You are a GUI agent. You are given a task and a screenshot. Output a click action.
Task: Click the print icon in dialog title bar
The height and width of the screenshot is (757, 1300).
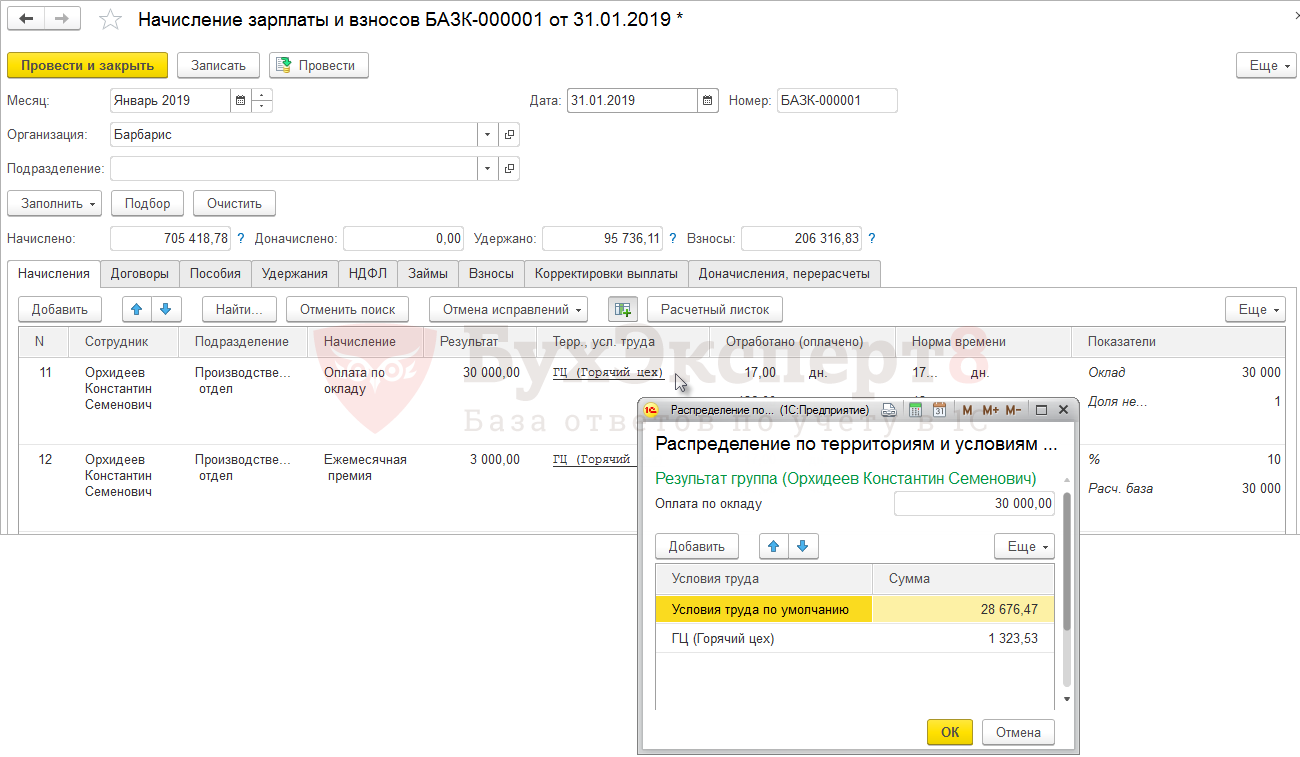[888, 410]
